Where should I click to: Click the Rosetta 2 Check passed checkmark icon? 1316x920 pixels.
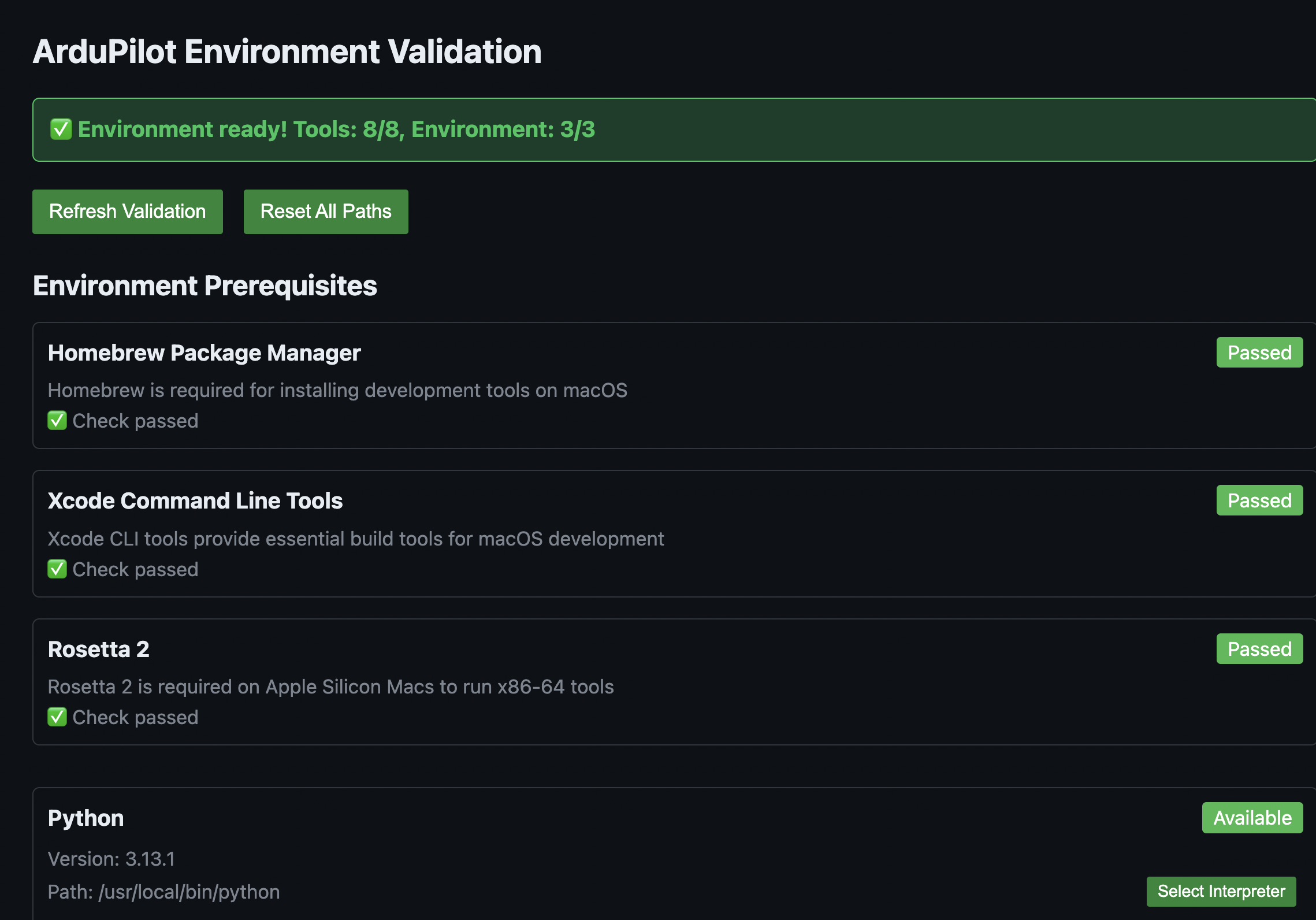[x=57, y=717]
